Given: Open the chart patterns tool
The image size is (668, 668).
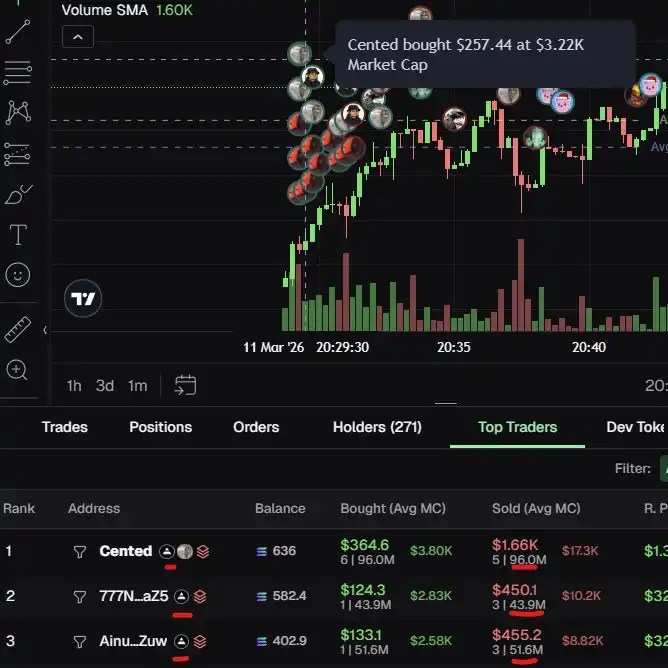Looking at the screenshot, I should tap(18, 112).
